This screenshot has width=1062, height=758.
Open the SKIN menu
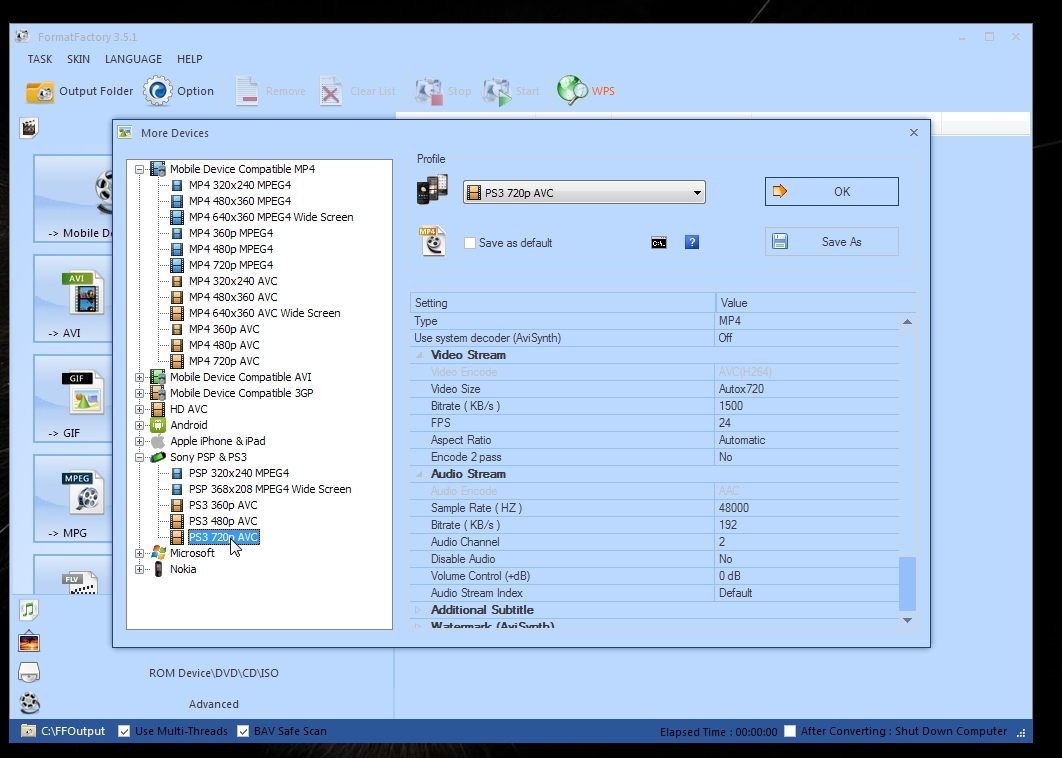tap(79, 59)
